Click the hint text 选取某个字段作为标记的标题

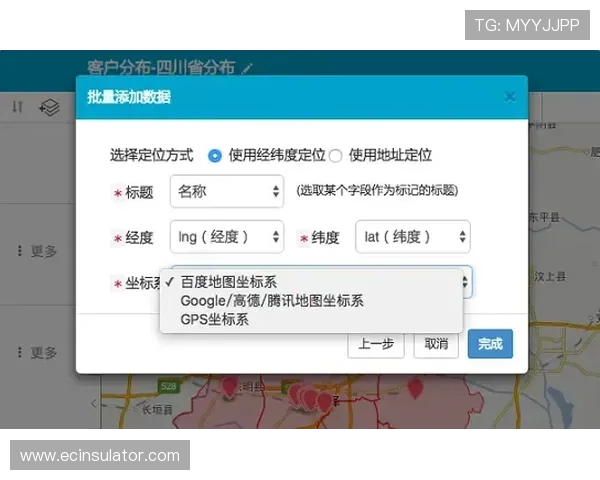[377, 190]
